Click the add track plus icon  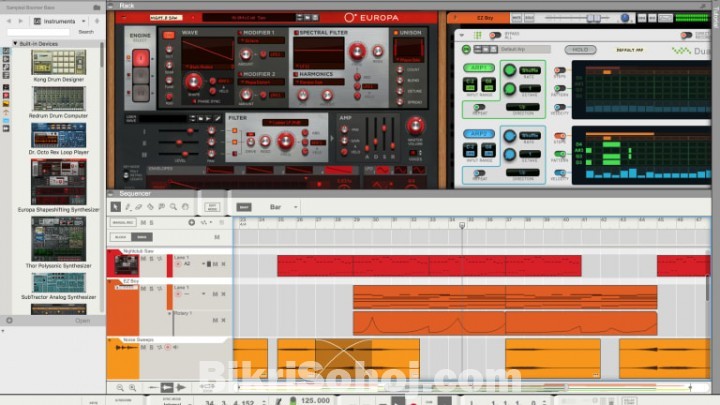pos(191,223)
